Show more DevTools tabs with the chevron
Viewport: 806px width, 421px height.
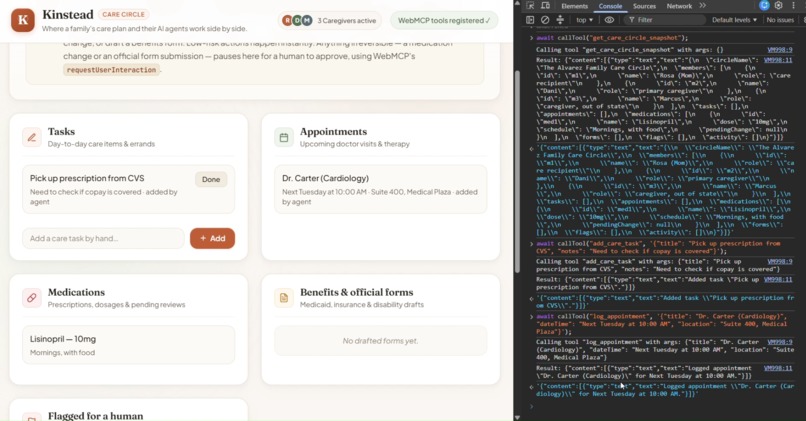click(702, 6)
